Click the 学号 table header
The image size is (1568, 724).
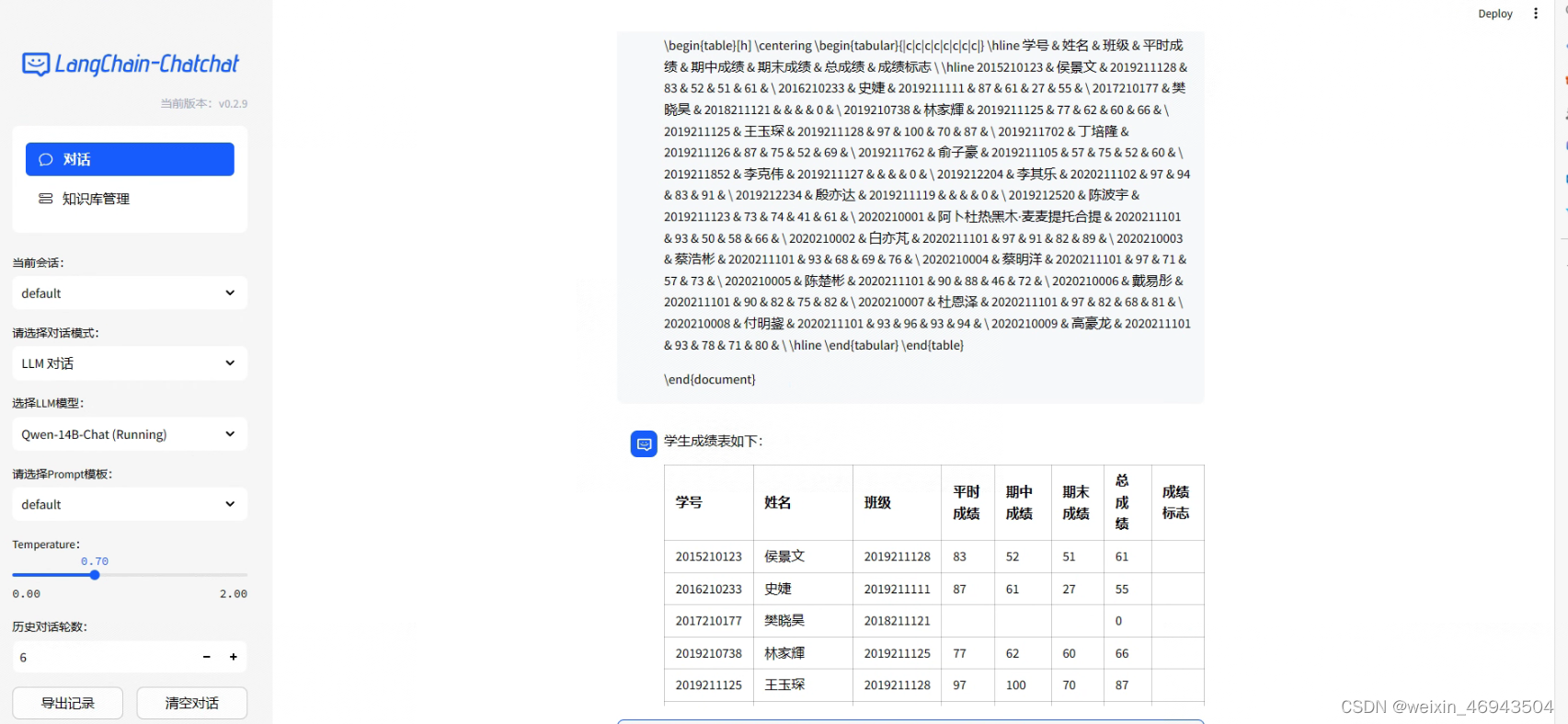(709, 502)
